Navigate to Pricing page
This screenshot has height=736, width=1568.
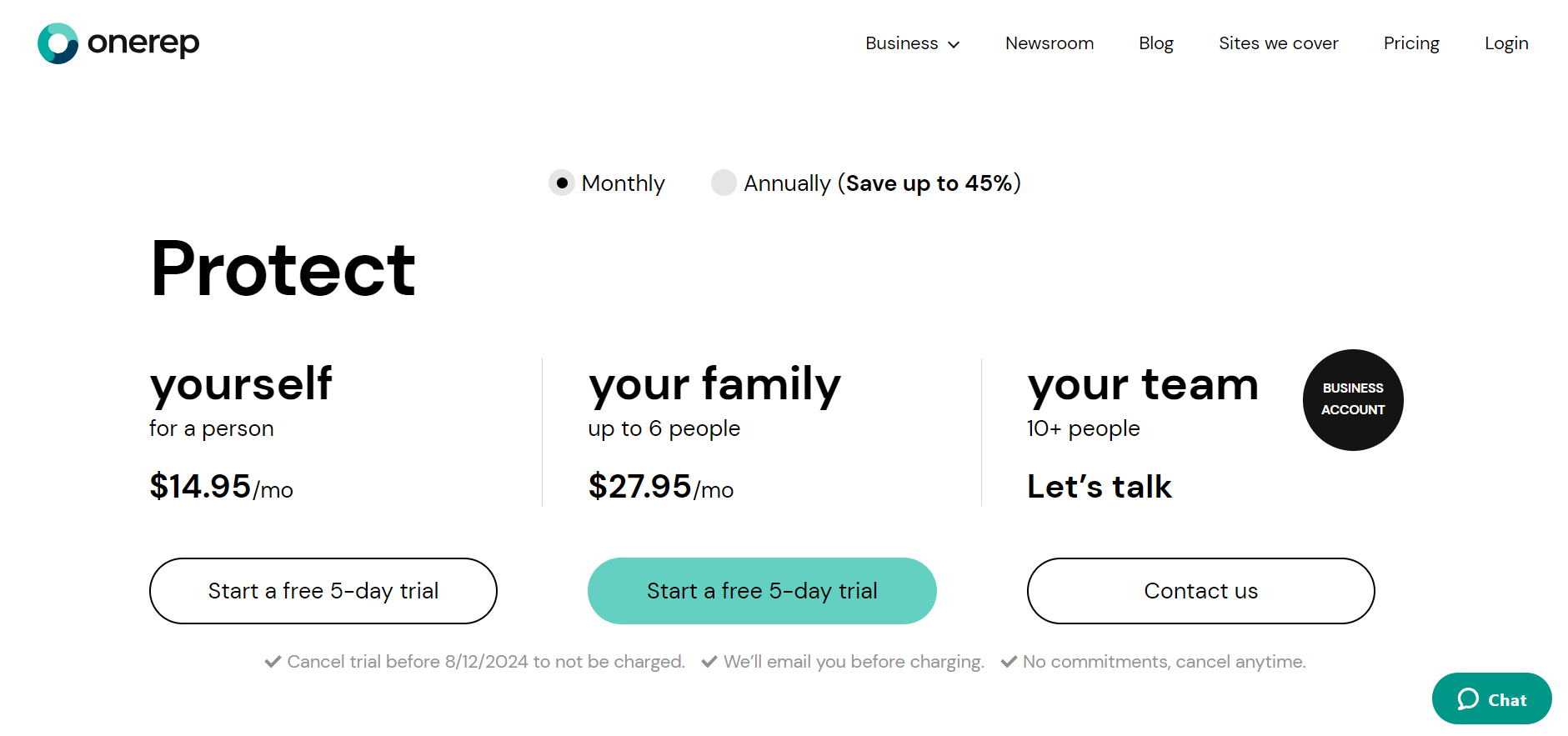point(1410,43)
